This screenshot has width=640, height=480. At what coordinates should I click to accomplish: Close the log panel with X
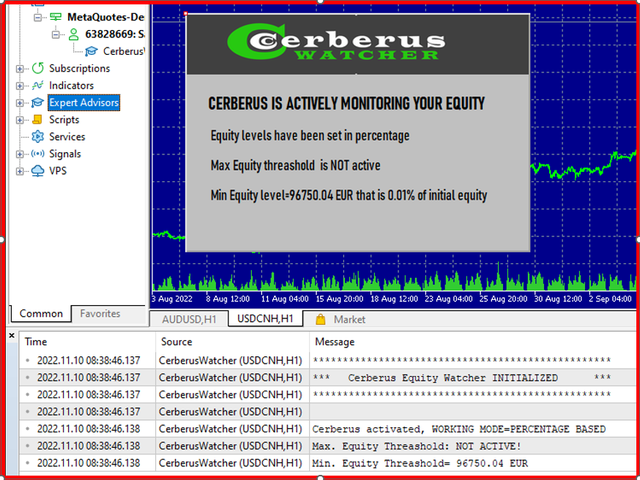(x=11, y=336)
